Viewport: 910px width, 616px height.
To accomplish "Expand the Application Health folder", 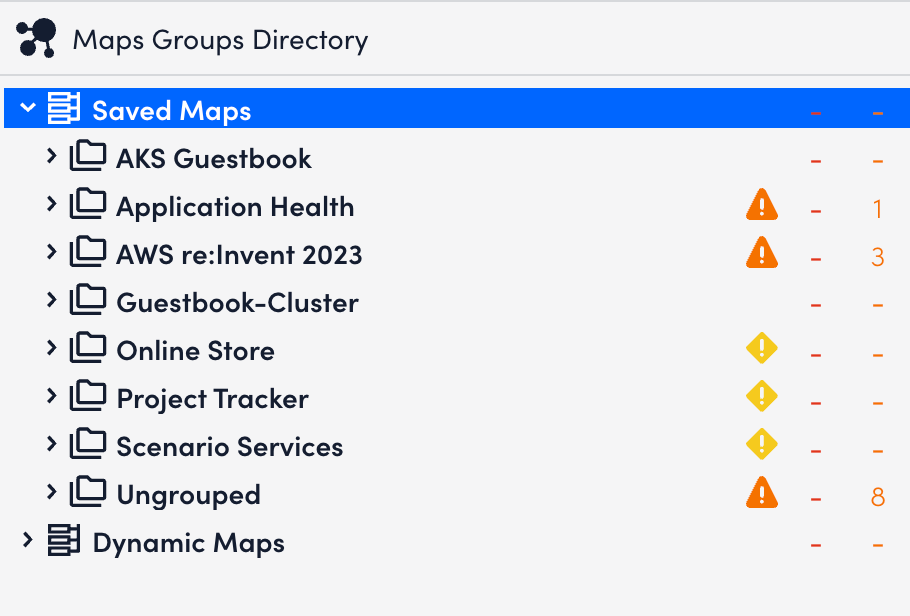I will tap(52, 204).
